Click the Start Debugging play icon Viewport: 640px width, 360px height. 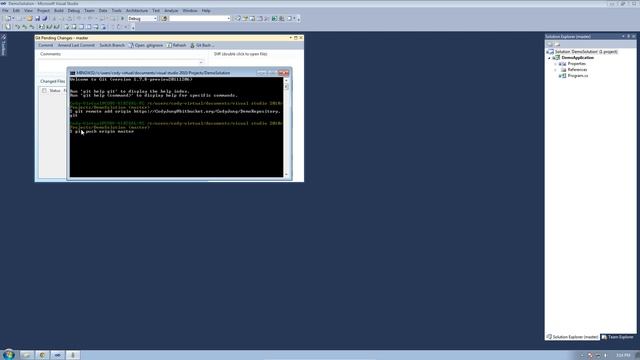click(122, 18)
